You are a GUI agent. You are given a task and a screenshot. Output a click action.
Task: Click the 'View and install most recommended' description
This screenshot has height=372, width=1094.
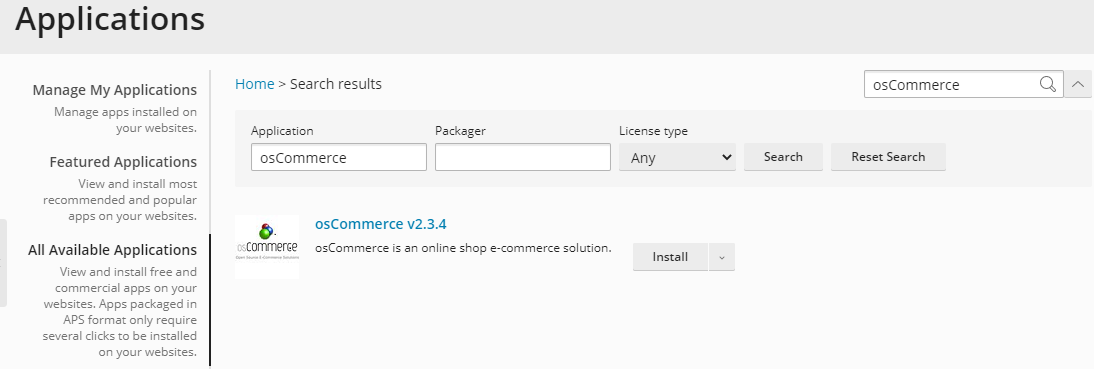tap(120, 200)
